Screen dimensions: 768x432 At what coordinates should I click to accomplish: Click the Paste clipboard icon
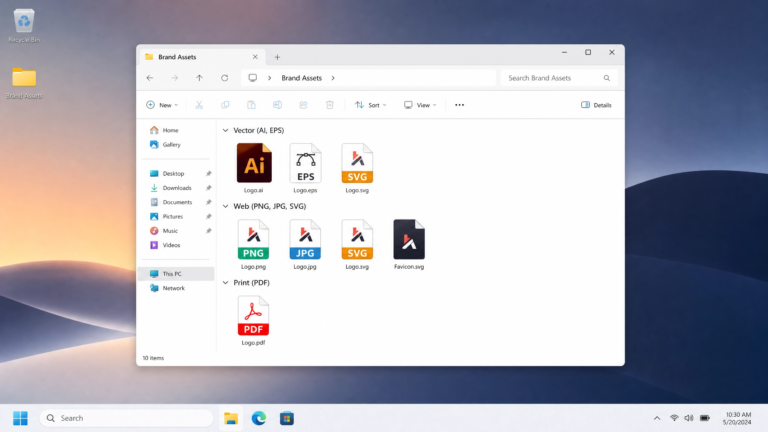click(x=251, y=105)
